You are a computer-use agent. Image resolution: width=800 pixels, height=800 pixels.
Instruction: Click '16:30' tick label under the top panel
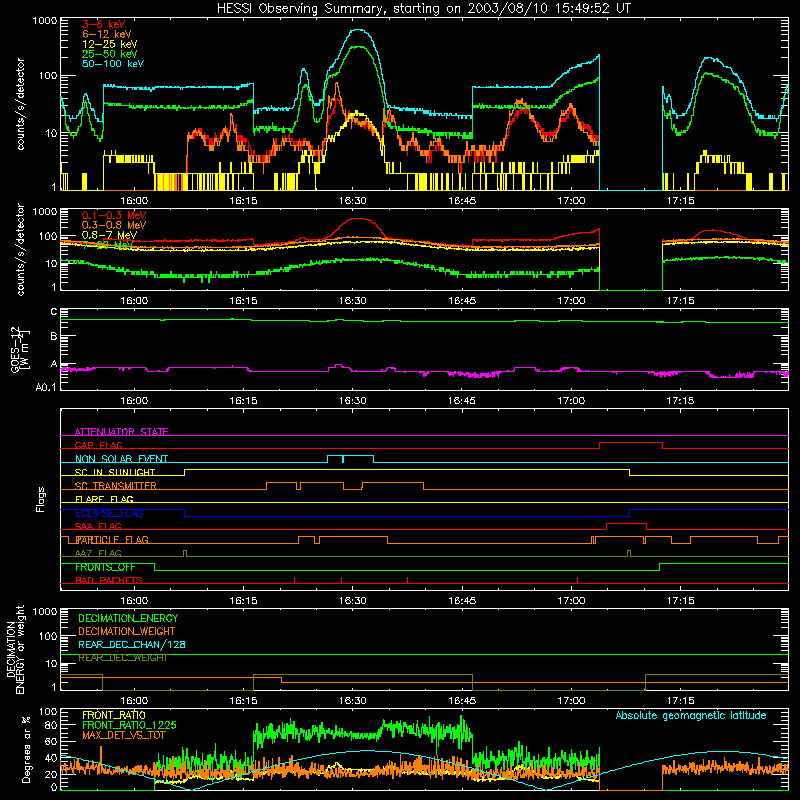point(353,201)
